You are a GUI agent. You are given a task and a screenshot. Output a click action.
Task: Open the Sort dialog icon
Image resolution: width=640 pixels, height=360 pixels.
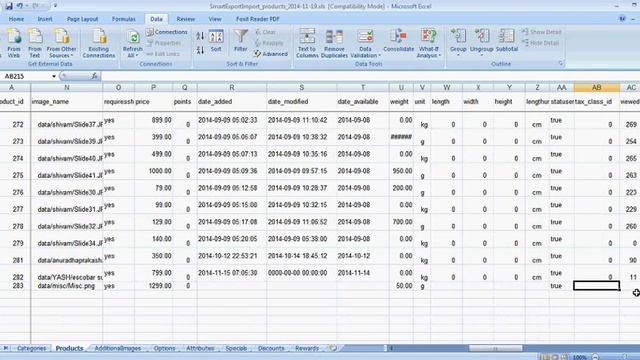click(x=216, y=40)
